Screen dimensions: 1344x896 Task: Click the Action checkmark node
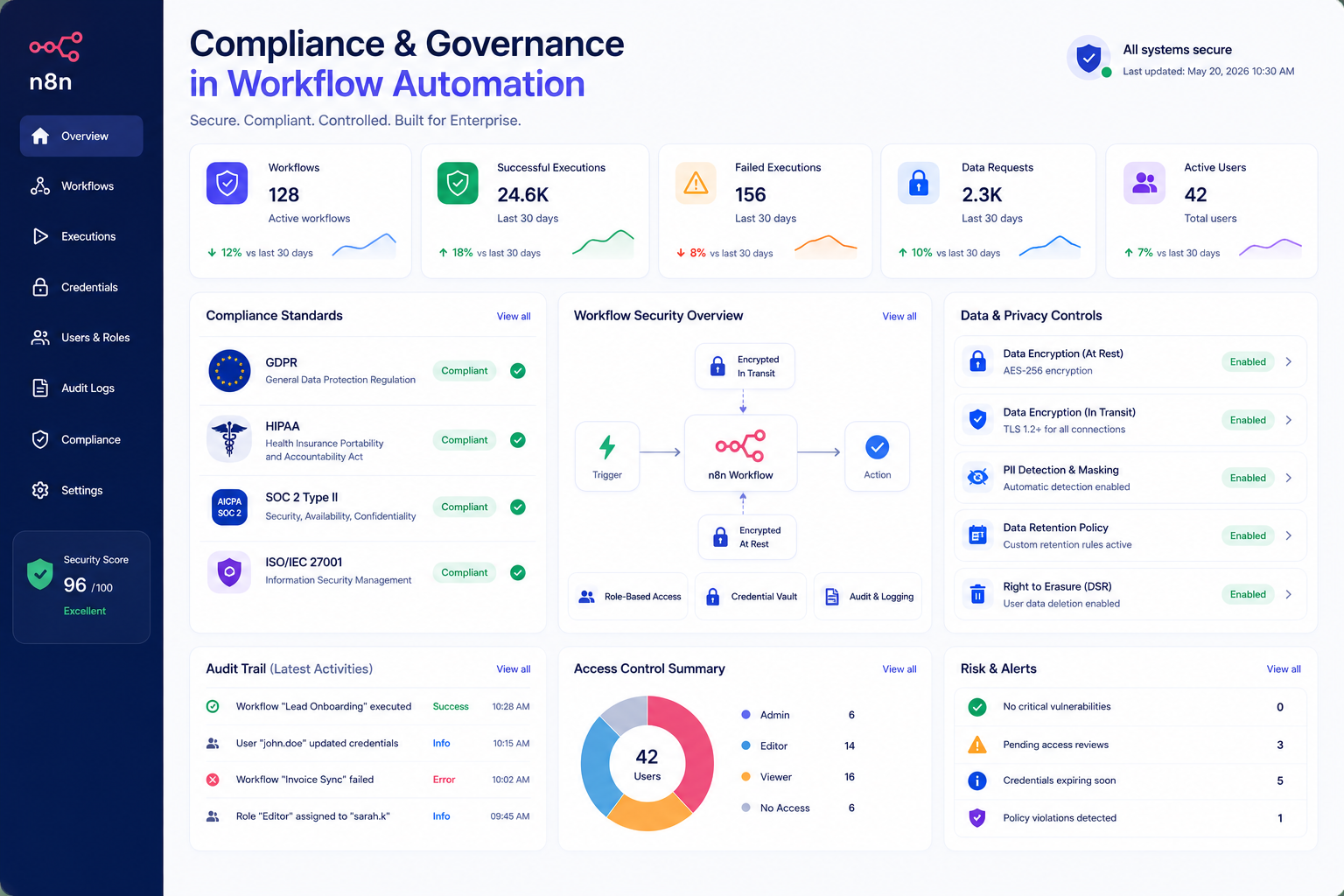pyautogui.click(x=877, y=456)
